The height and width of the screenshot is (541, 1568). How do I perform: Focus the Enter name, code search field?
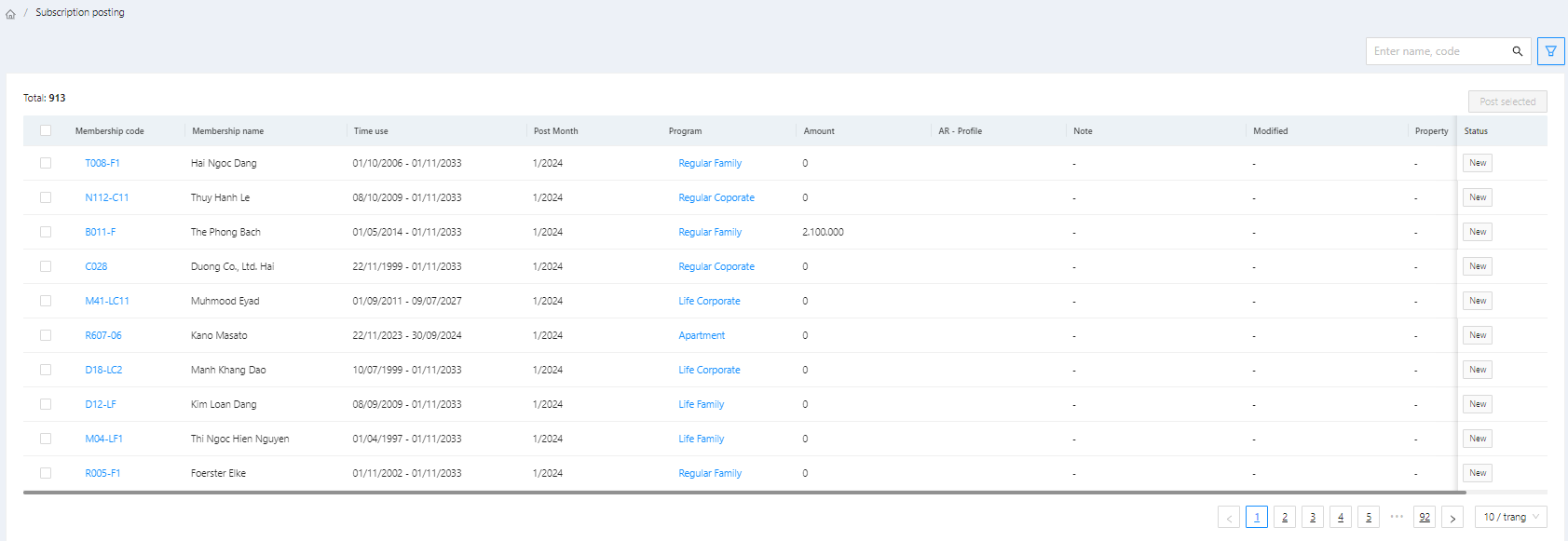(1437, 51)
